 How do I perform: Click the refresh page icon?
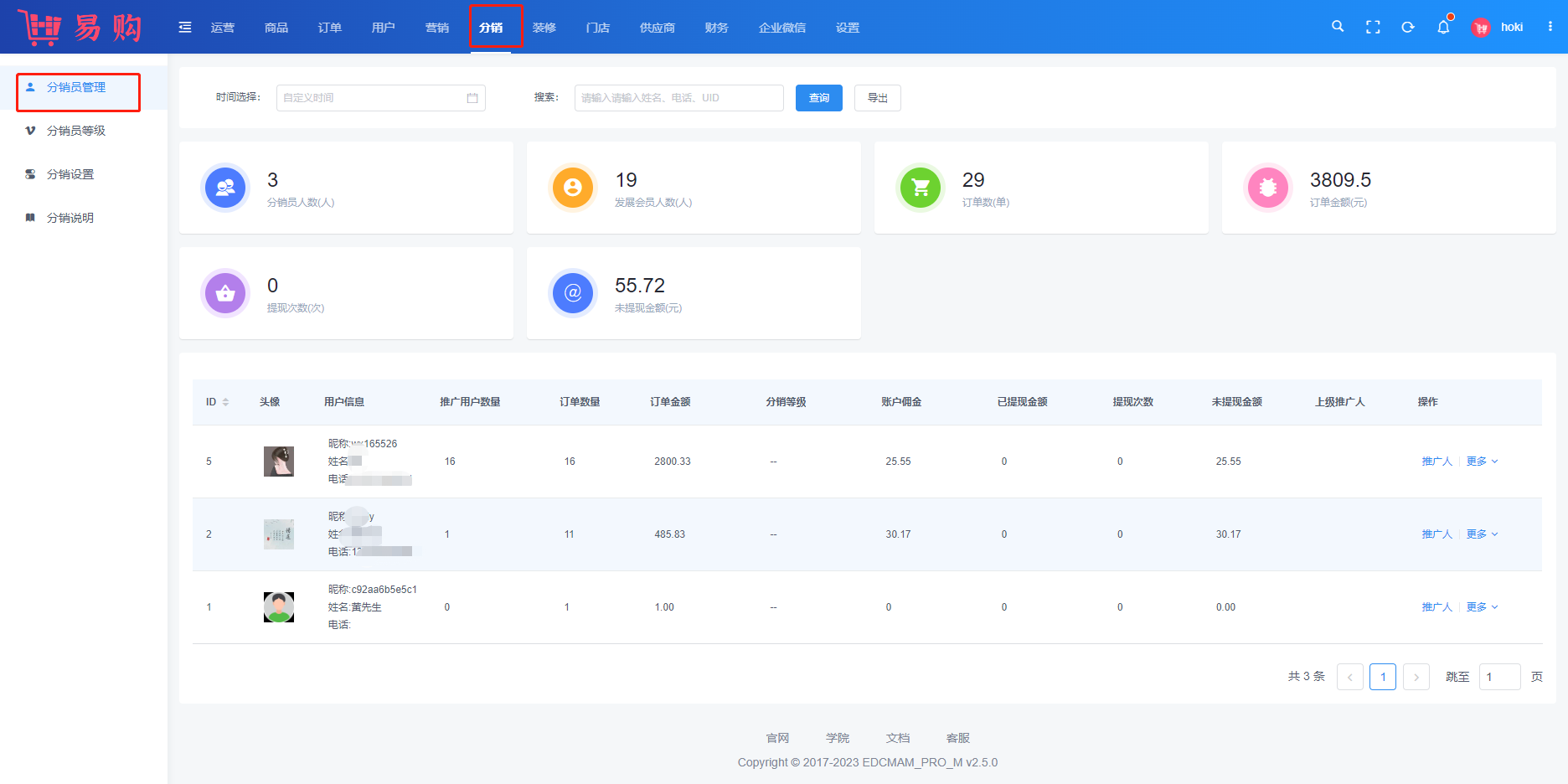tap(1408, 27)
